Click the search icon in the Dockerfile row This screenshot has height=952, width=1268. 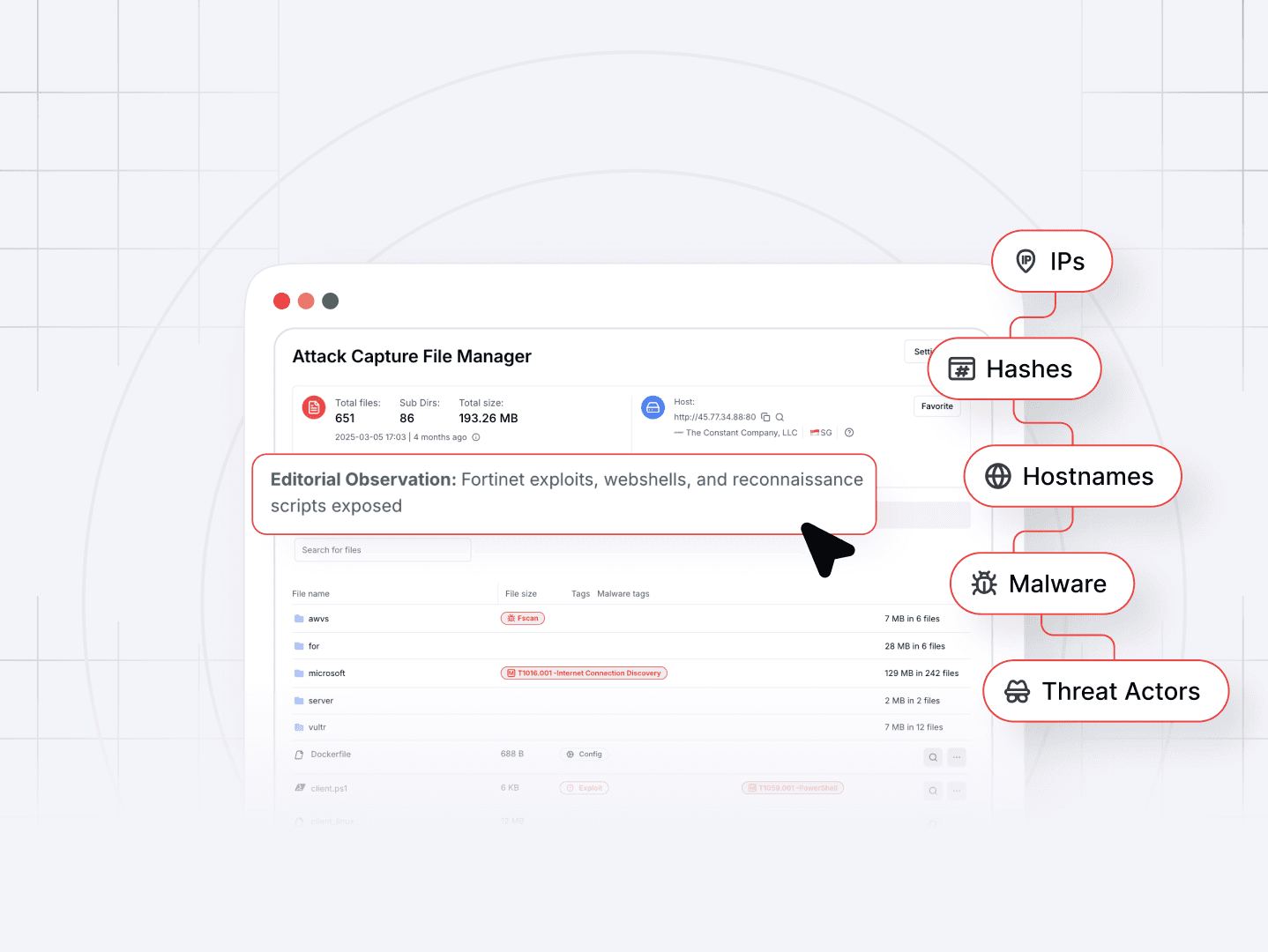[933, 757]
